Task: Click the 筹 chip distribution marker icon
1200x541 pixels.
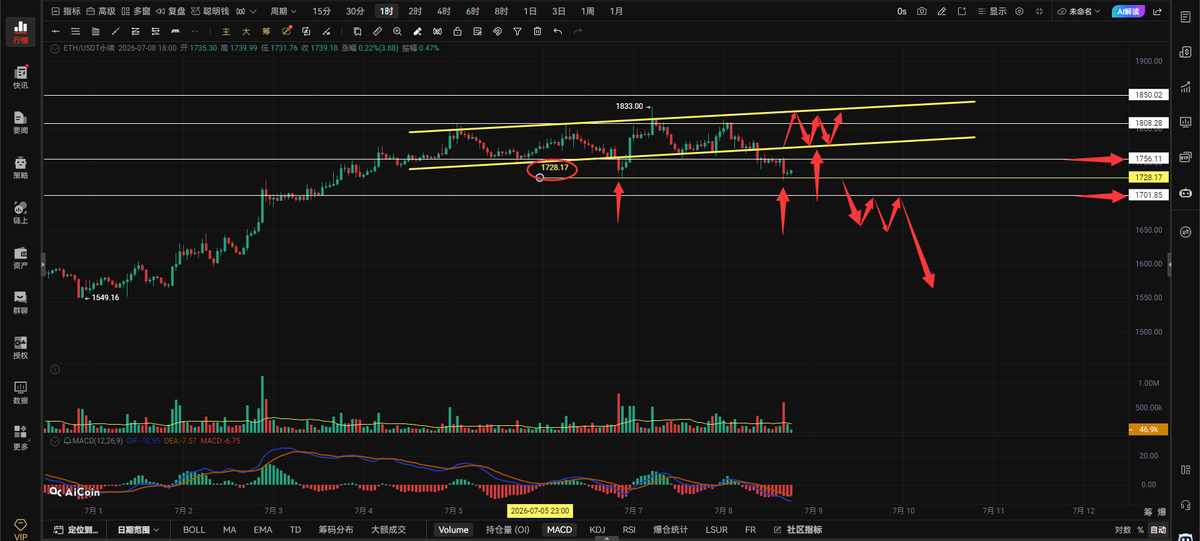Action: [x=266, y=31]
